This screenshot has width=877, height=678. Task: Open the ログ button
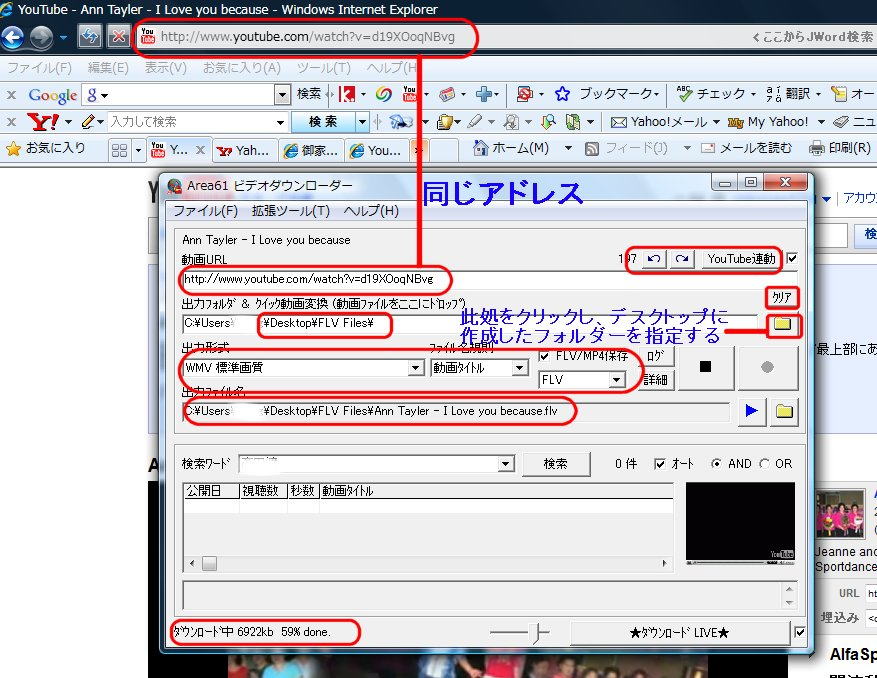coord(656,356)
